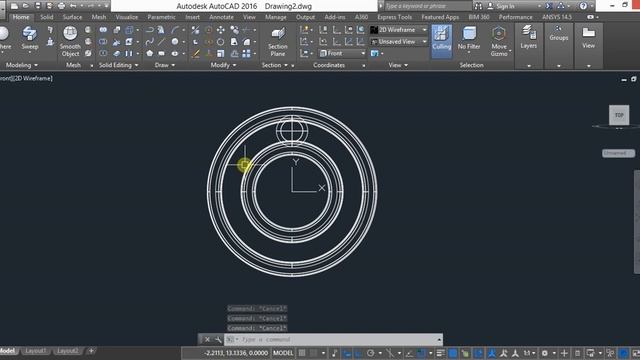
Task: Open the Section Plane tool
Action: [x=278, y=42]
